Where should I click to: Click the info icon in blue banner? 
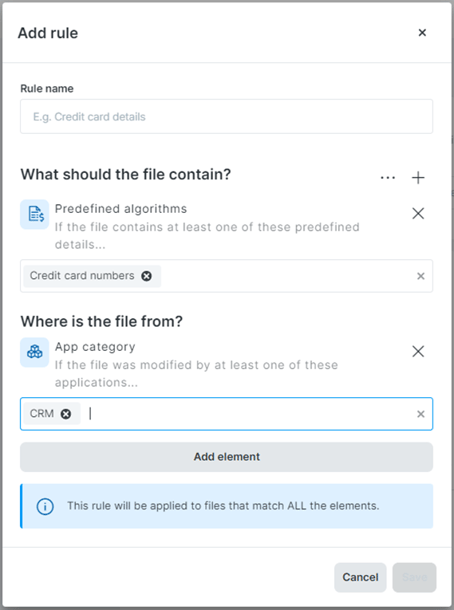point(45,507)
